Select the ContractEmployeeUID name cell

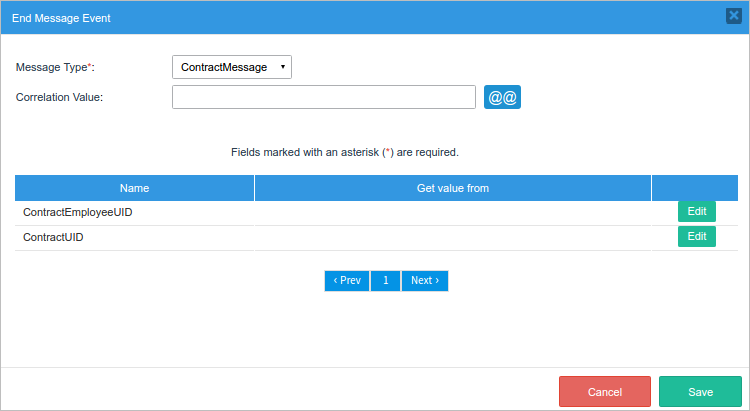(78, 213)
